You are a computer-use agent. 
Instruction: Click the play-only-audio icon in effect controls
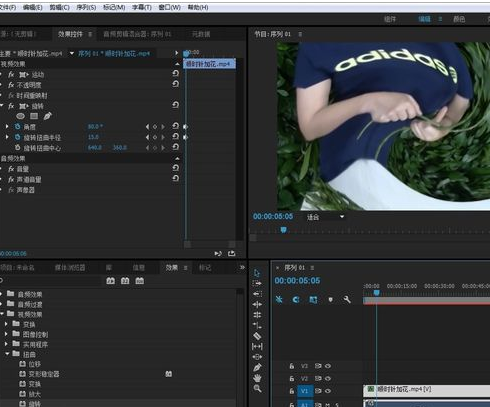coord(218,254)
